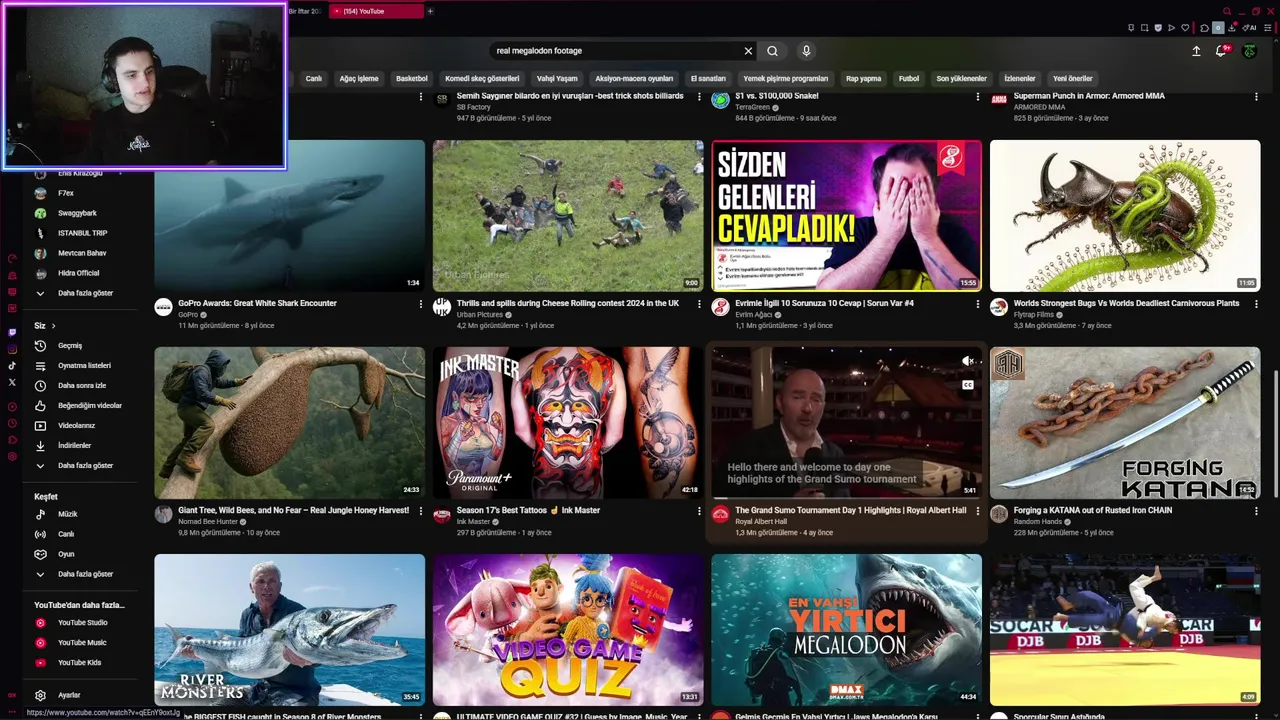Open three-dot menu for Cheese Rolling video
The image size is (1280, 720).
pos(699,304)
